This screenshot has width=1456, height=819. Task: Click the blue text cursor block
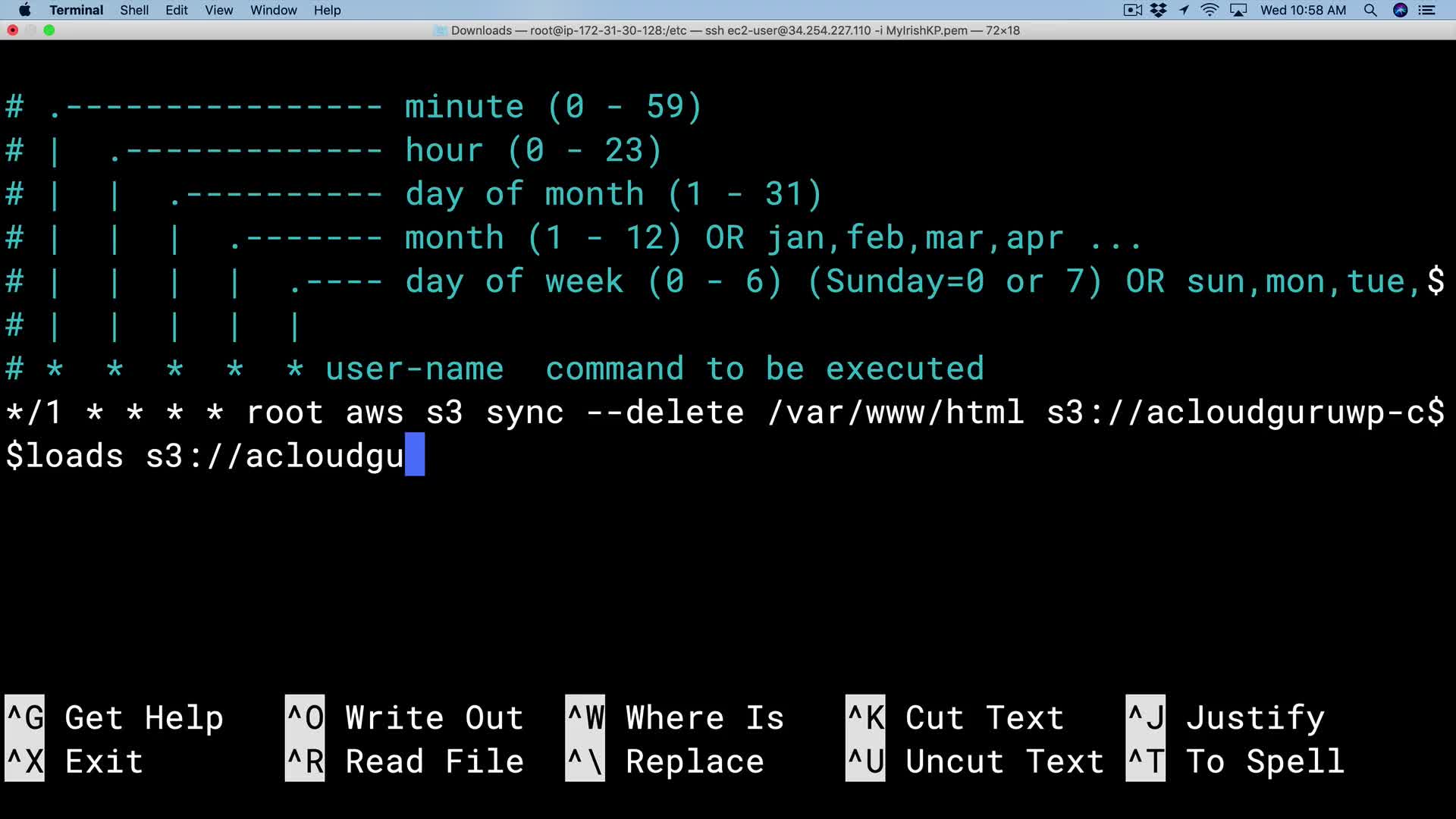click(415, 455)
